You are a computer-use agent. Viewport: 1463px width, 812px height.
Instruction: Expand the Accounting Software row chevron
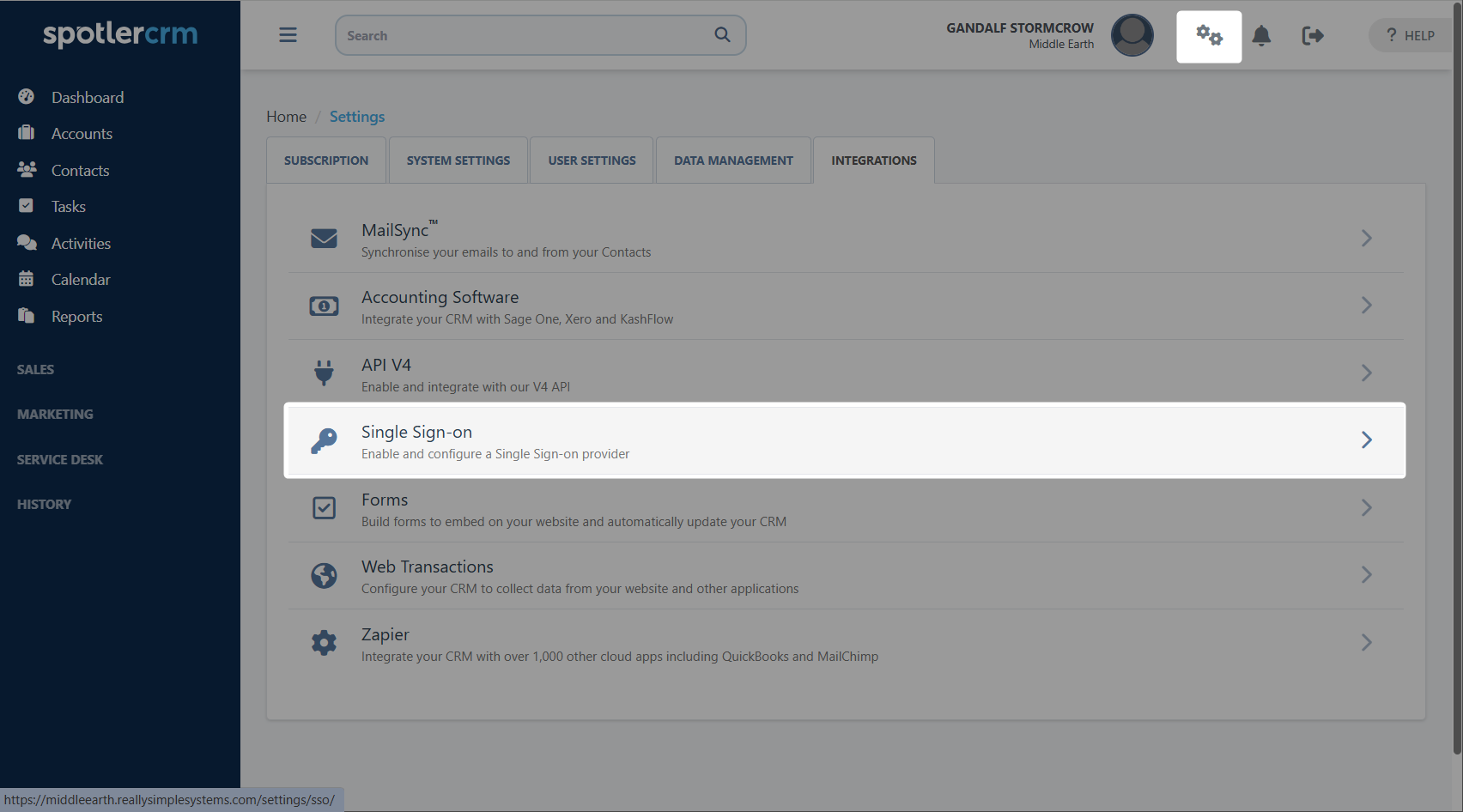tap(1367, 305)
